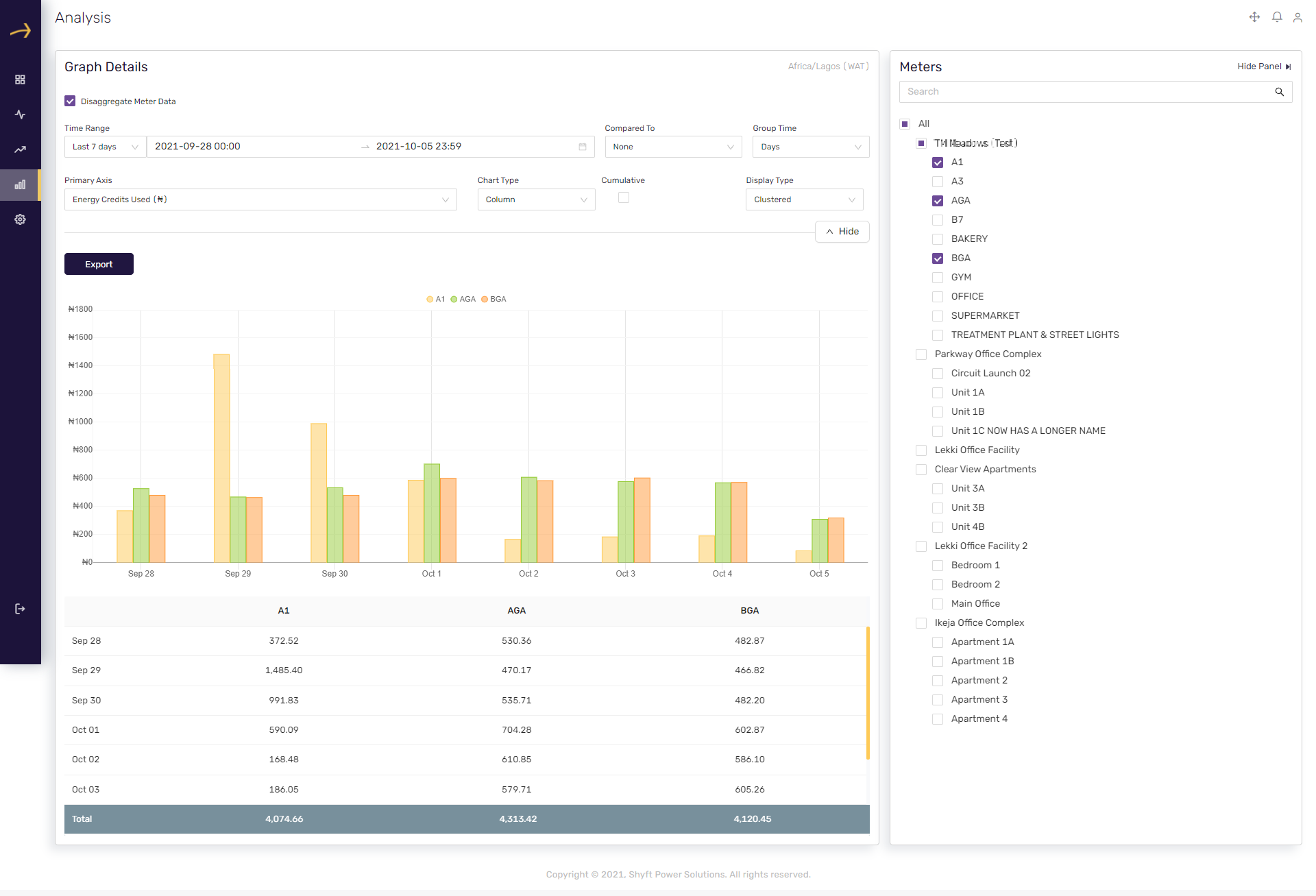Open the Group Time Days dropdown
Screen dimensions: 1316x896
[811, 147]
